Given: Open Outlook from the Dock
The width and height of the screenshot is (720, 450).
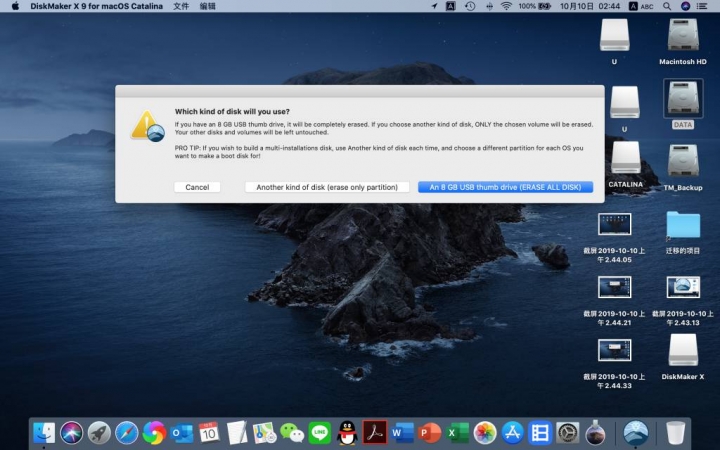Looking at the screenshot, I should [x=182, y=433].
